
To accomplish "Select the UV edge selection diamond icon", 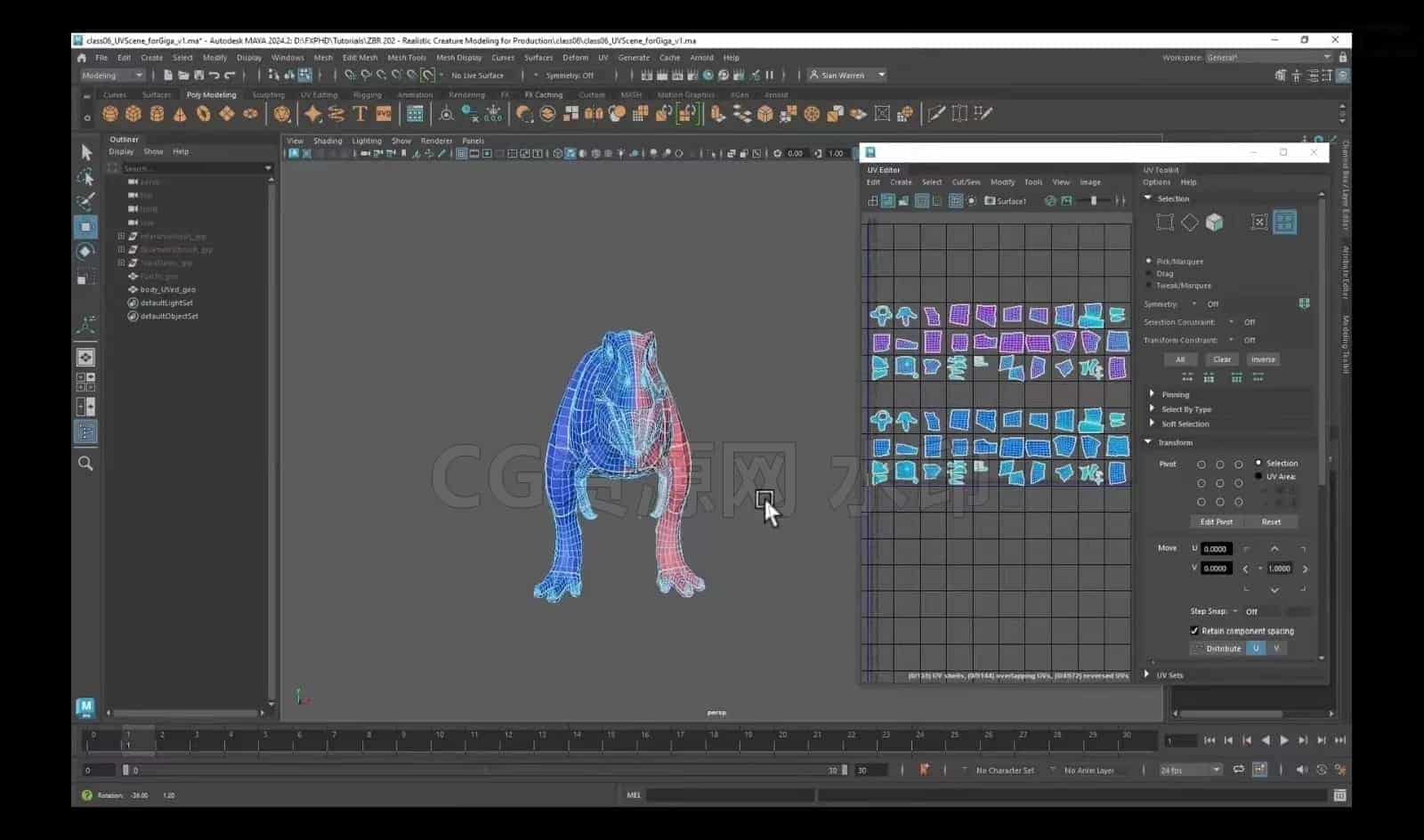I will point(1189,222).
